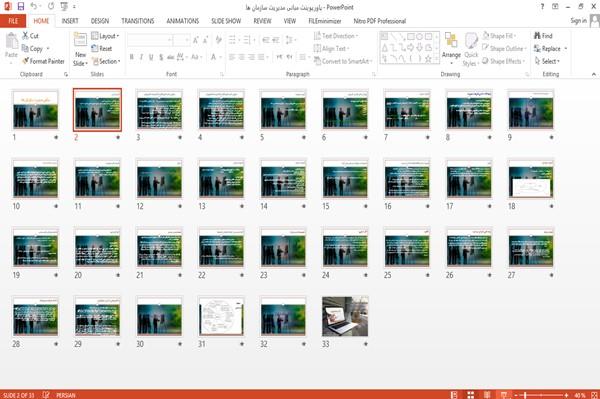The width and height of the screenshot is (600, 399).
Task: Activate the Format Painter tool
Action: tap(43, 61)
